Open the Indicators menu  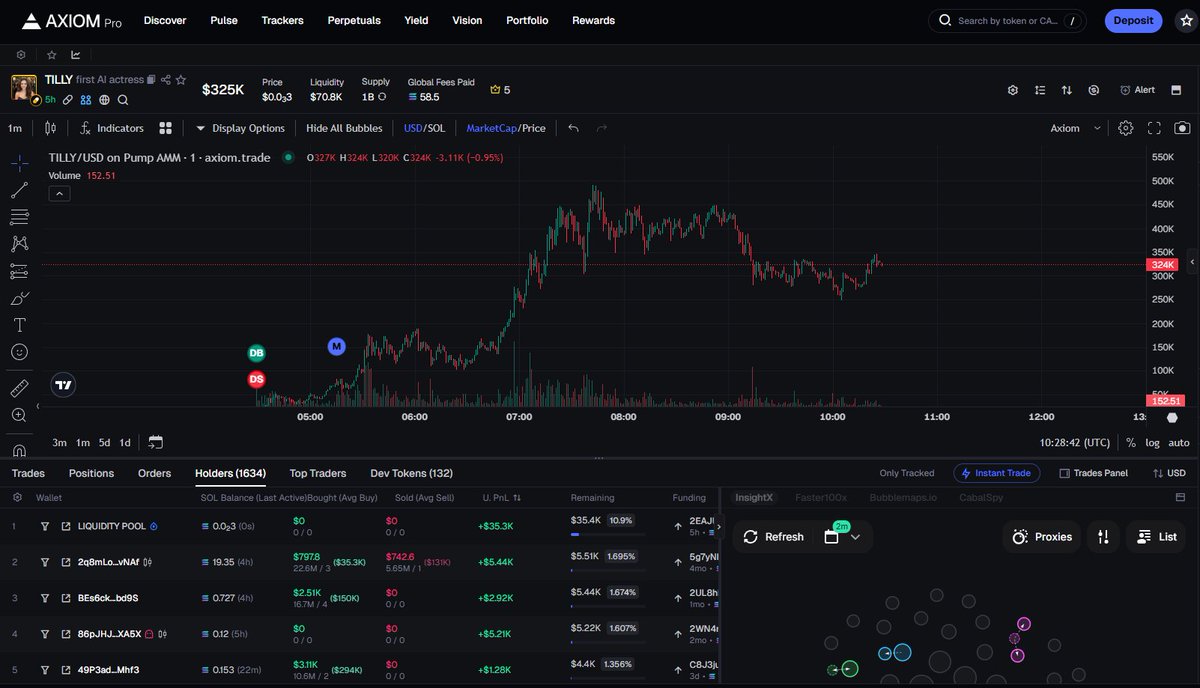click(112, 128)
